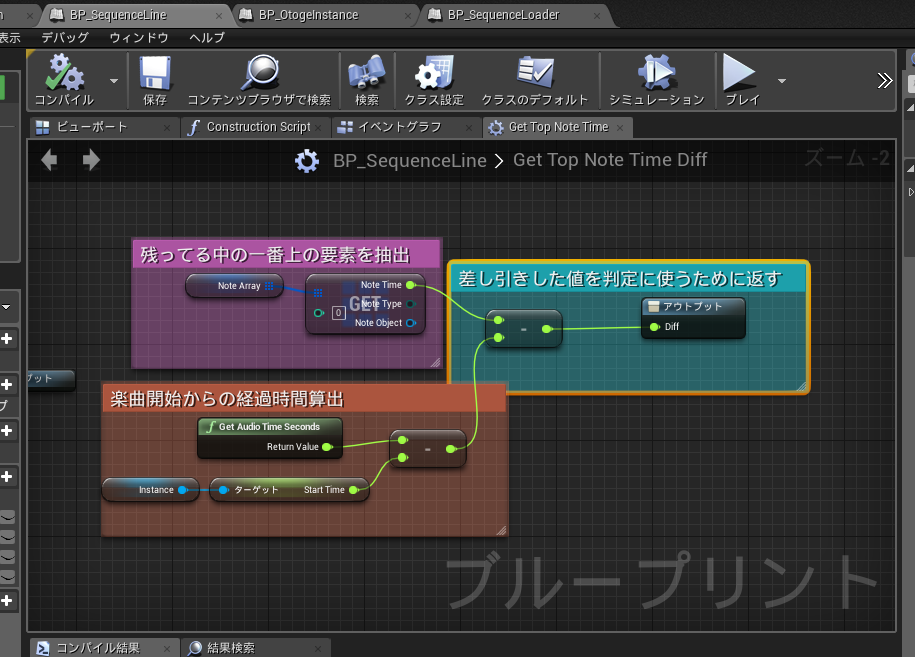Click the Diff input pin
915x657 pixels.
(x=654, y=327)
